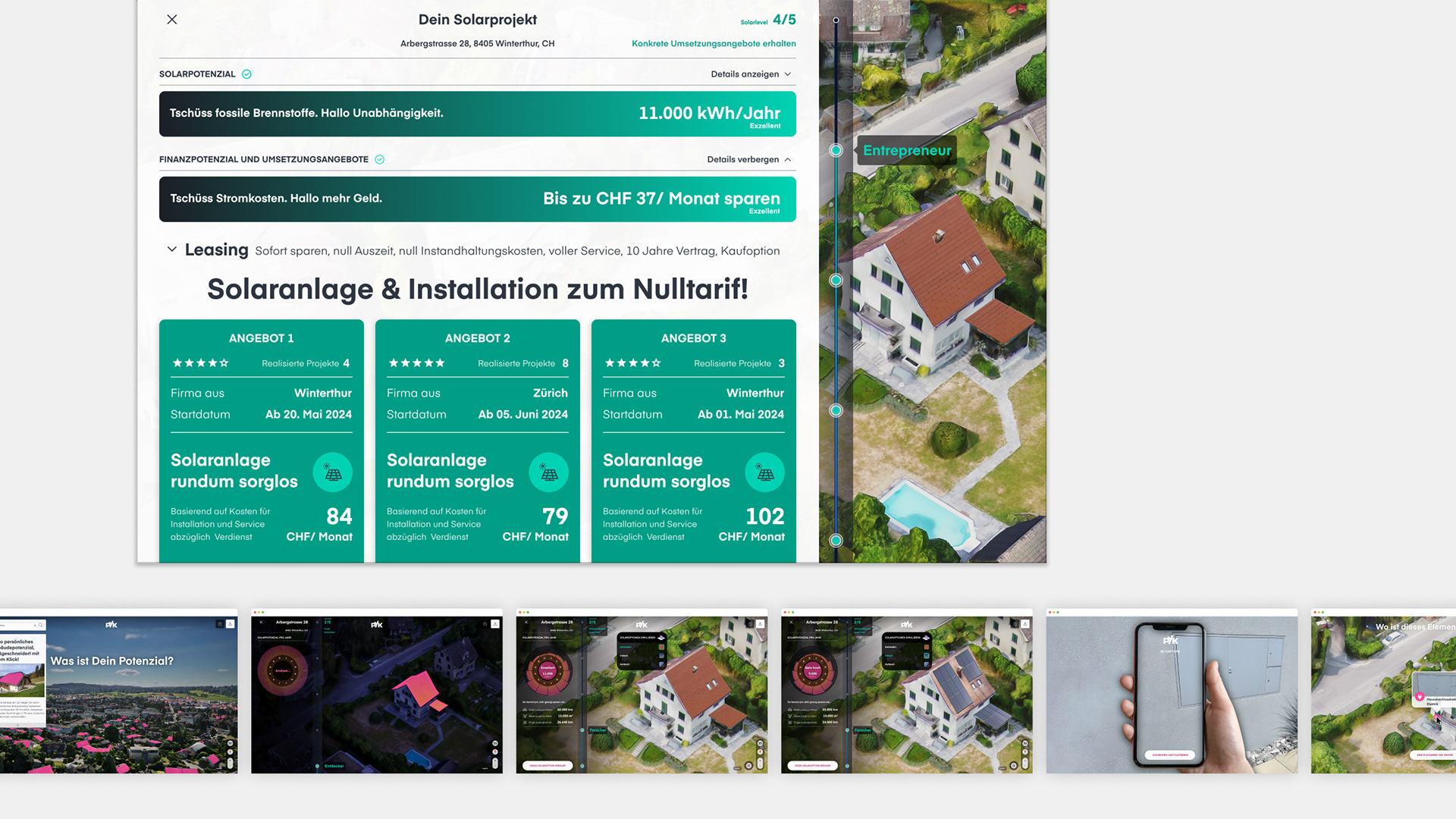Screen dimensions: 1456x819
Task: Open the dark night-view pink roof thumbnail
Action: pos(377,691)
